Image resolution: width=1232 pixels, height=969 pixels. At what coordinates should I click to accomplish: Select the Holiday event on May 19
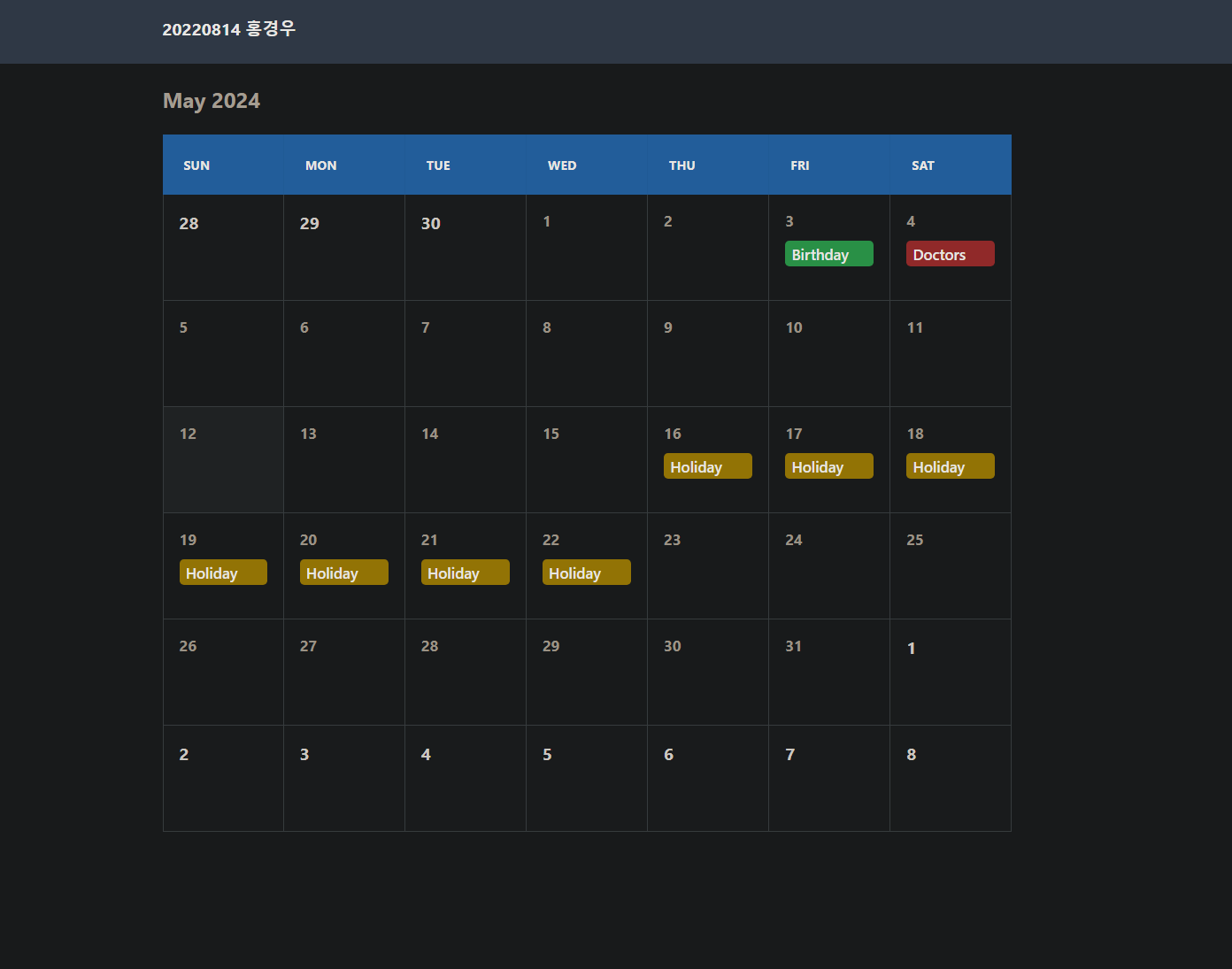click(223, 573)
